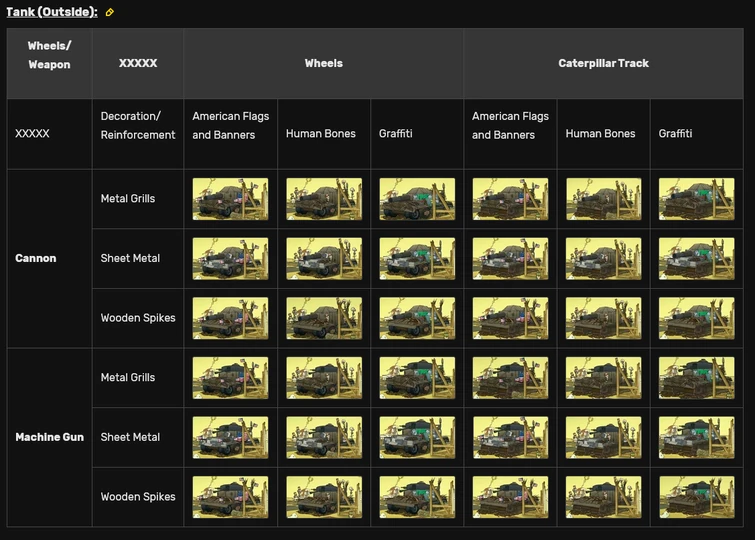755x540 pixels.
Task: Open Cannon Sheet Metal Wheels American Flags thumbnail
Action: pyautogui.click(x=230, y=259)
